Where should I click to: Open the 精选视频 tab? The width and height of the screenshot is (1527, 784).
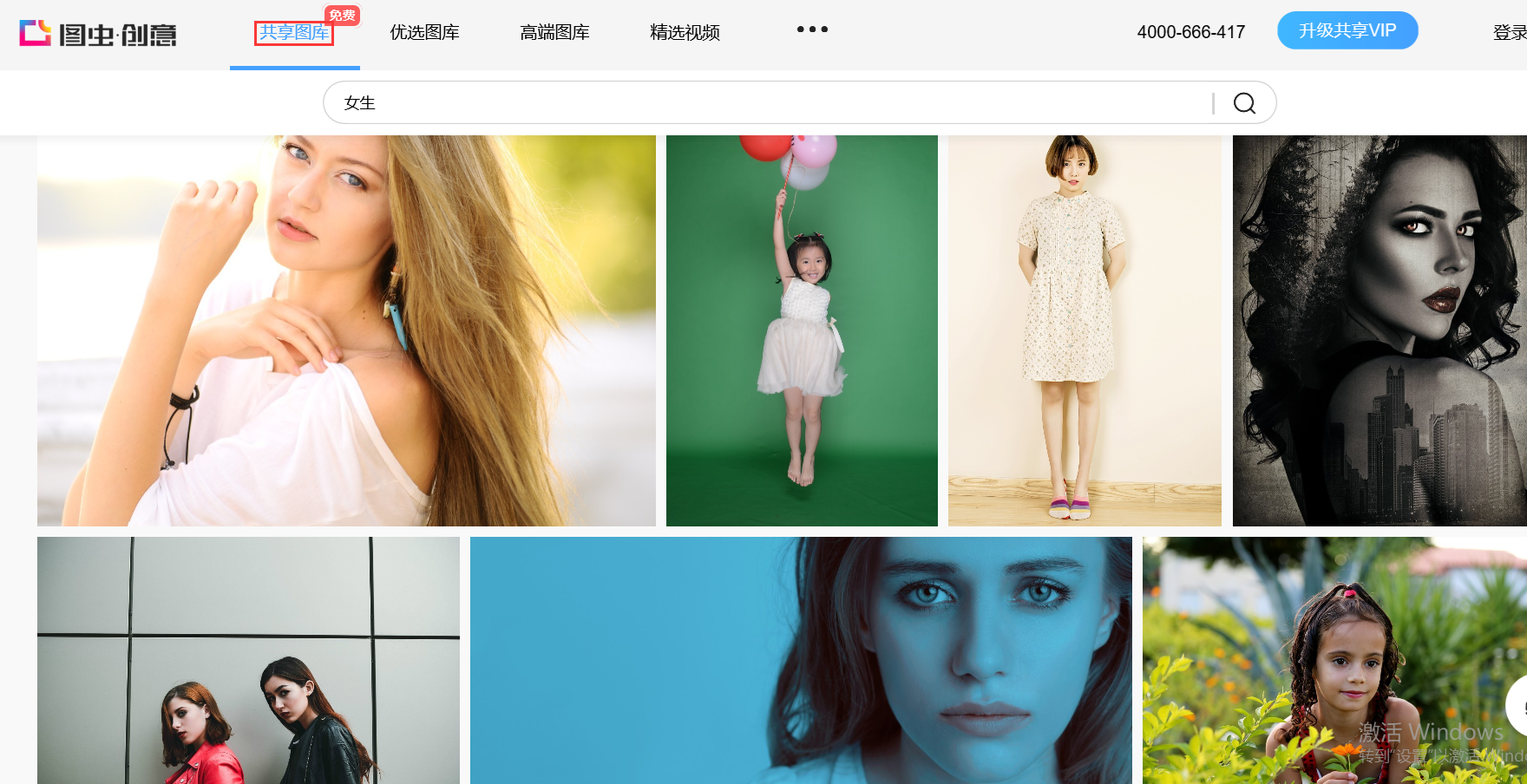(x=685, y=33)
